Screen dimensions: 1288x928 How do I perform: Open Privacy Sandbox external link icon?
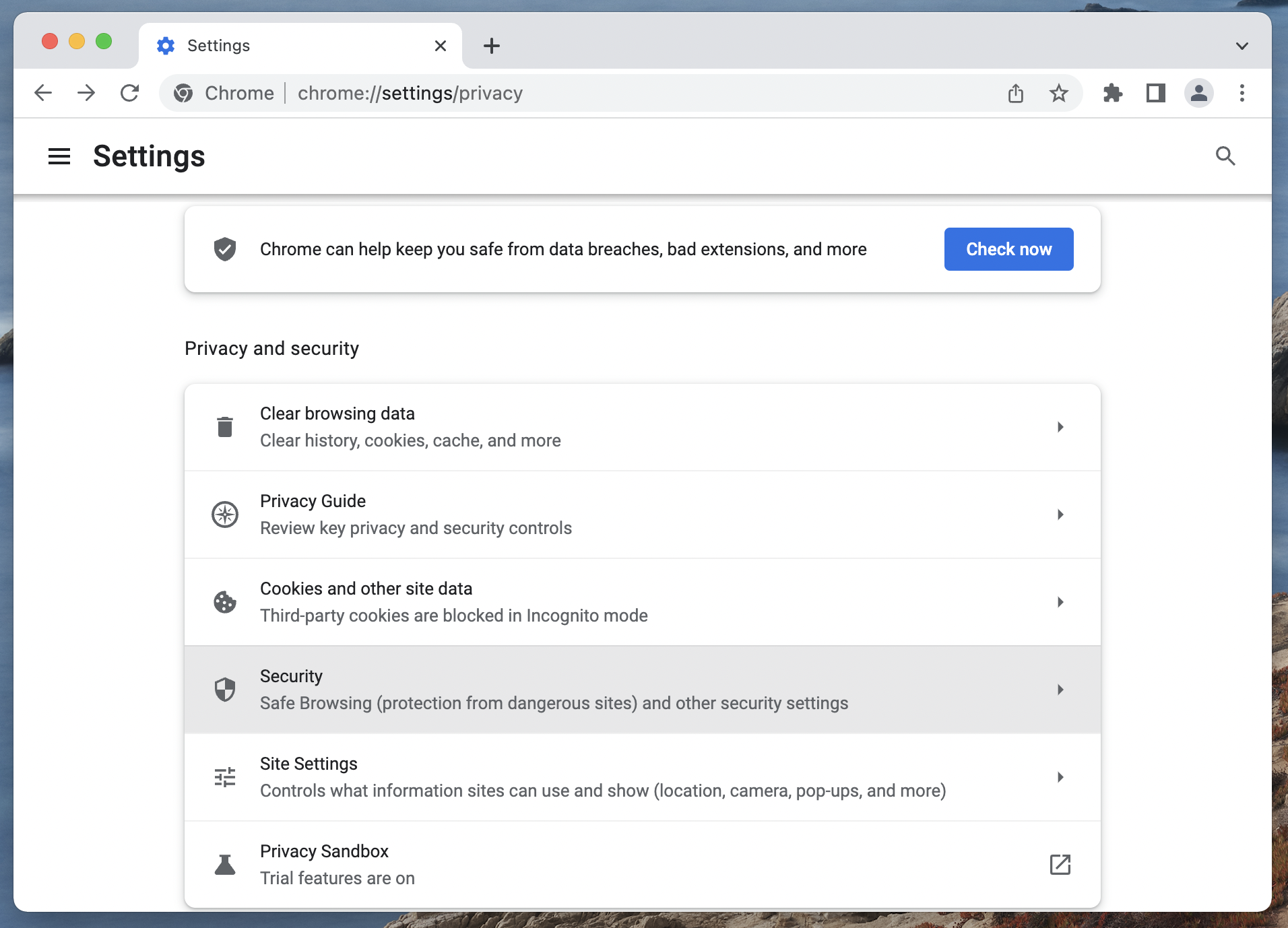click(1060, 865)
